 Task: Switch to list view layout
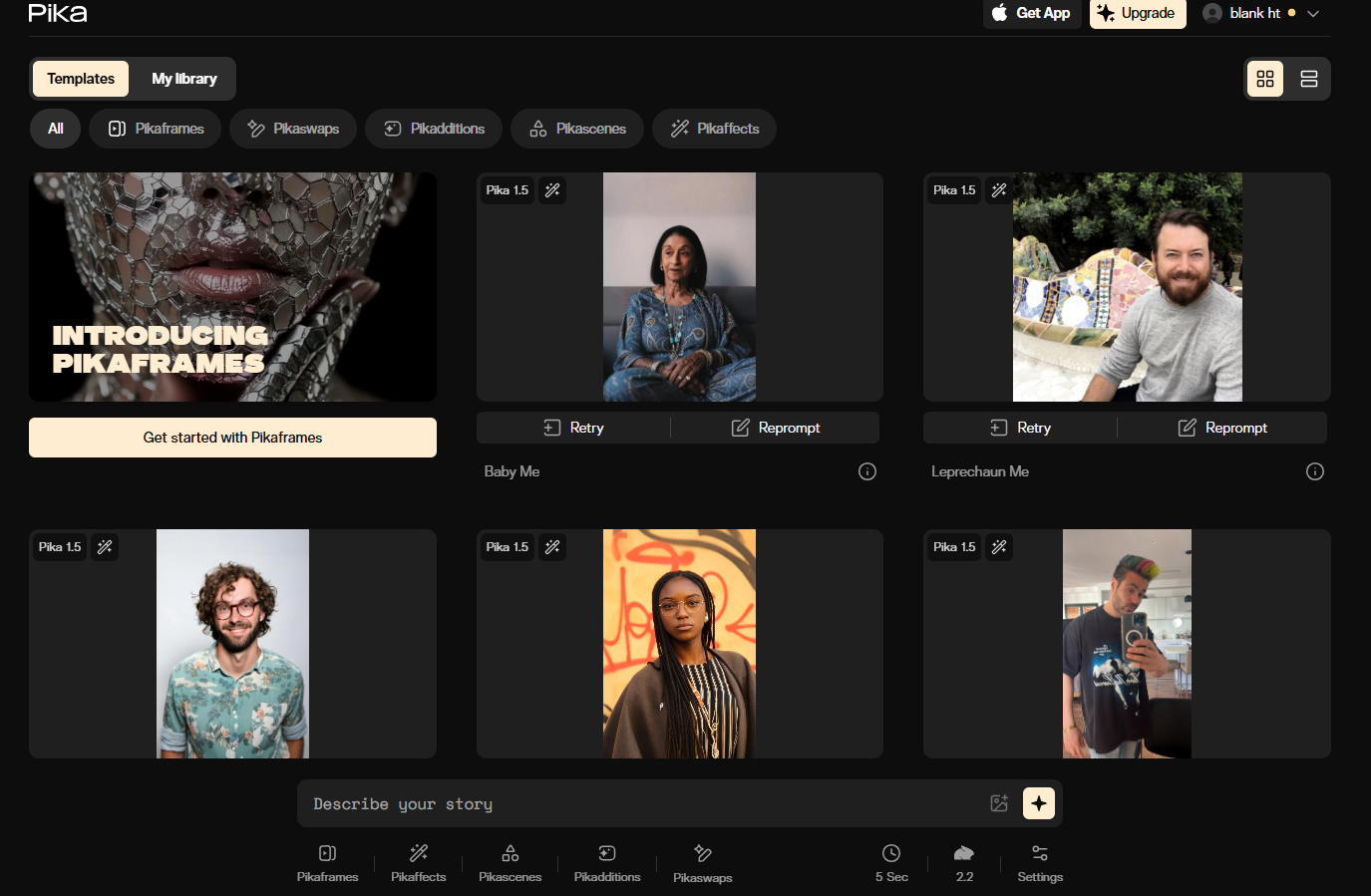click(1308, 77)
